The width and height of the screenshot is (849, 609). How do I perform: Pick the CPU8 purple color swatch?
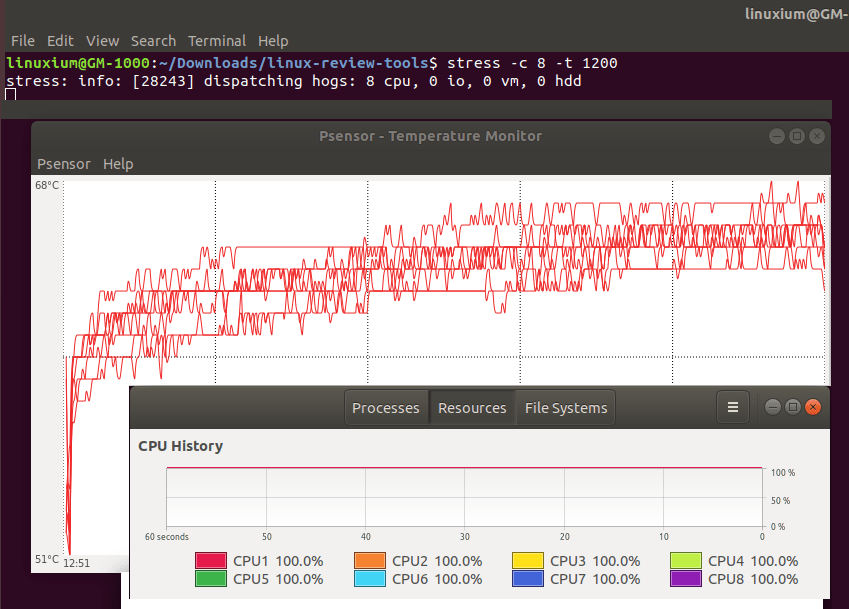coord(686,579)
